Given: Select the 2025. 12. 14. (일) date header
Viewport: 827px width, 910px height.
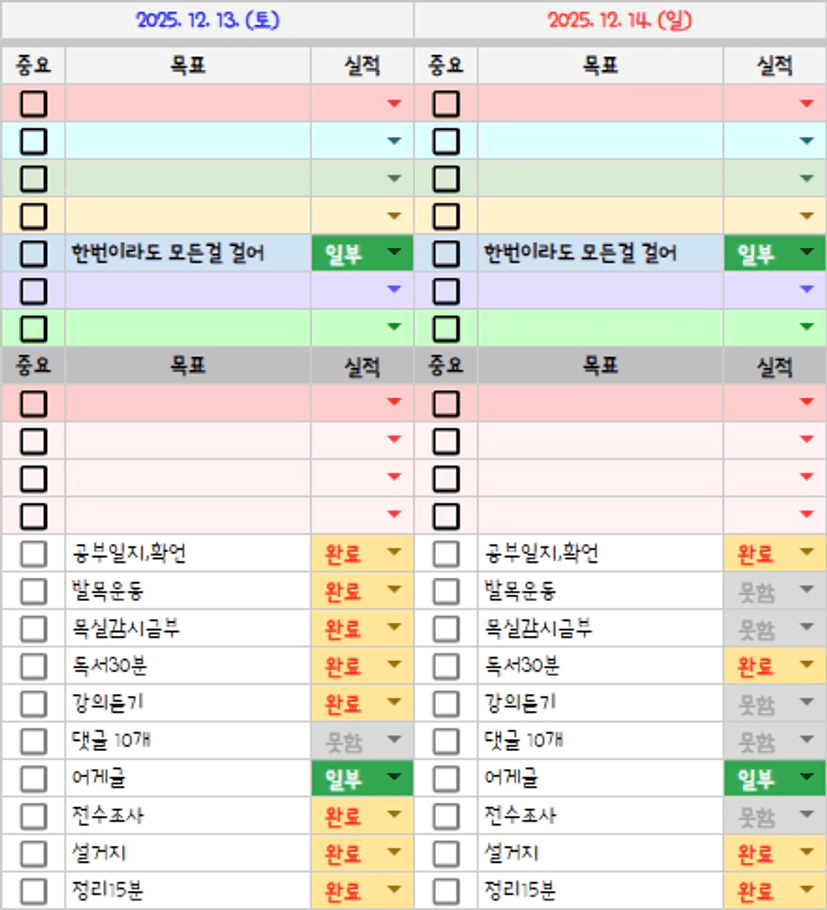Looking at the screenshot, I should pos(620,20).
